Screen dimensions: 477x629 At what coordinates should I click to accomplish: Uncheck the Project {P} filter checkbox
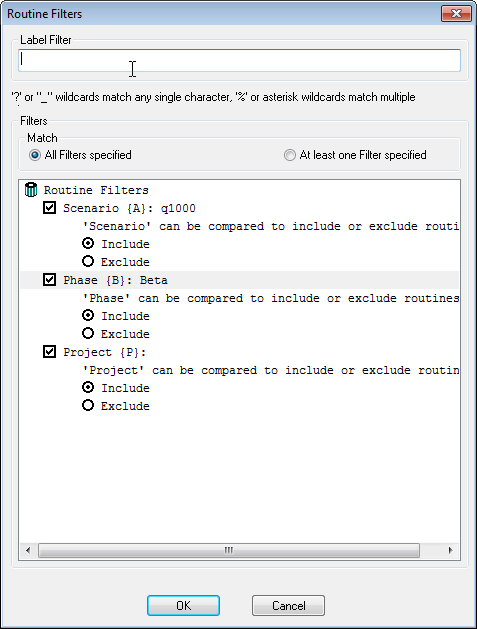point(49,352)
